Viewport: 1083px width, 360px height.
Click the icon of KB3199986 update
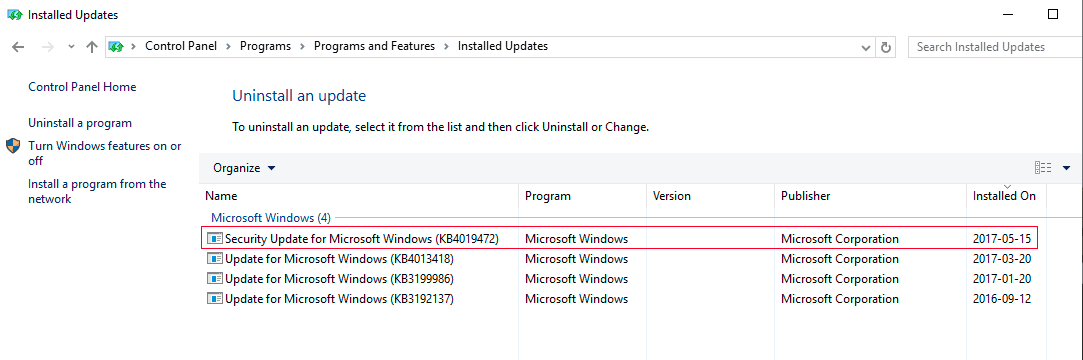215,279
